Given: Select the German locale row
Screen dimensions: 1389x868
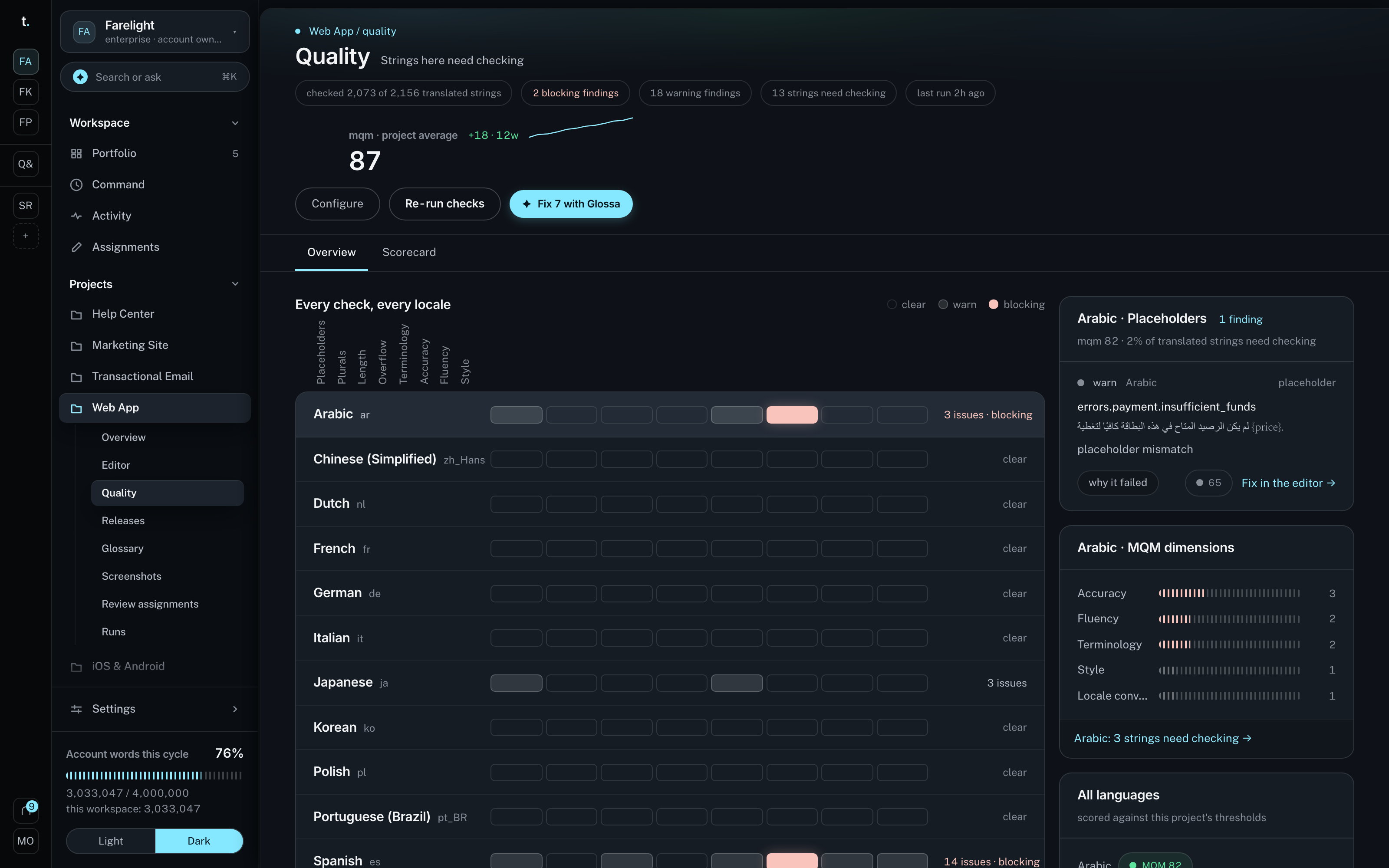Looking at the screenshot, I should tap(669, 594).
